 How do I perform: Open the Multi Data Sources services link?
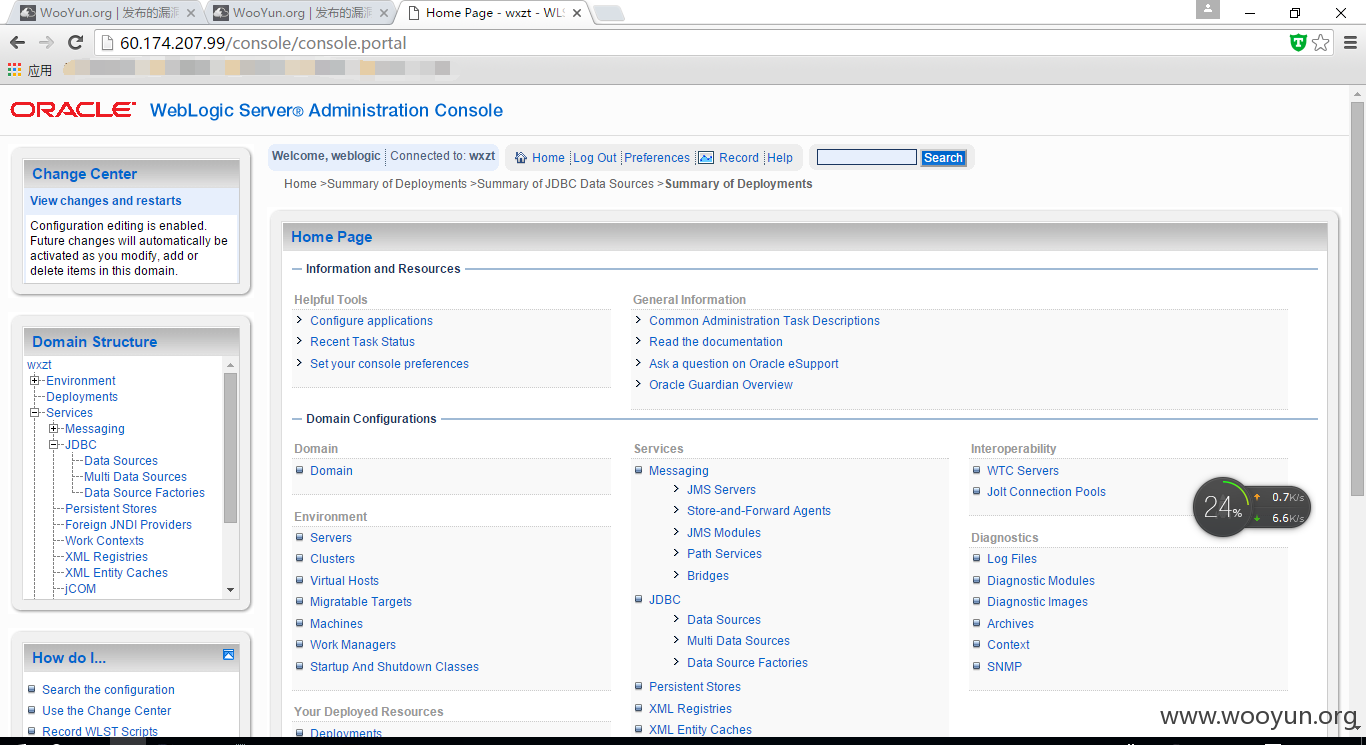click(738, 641)
